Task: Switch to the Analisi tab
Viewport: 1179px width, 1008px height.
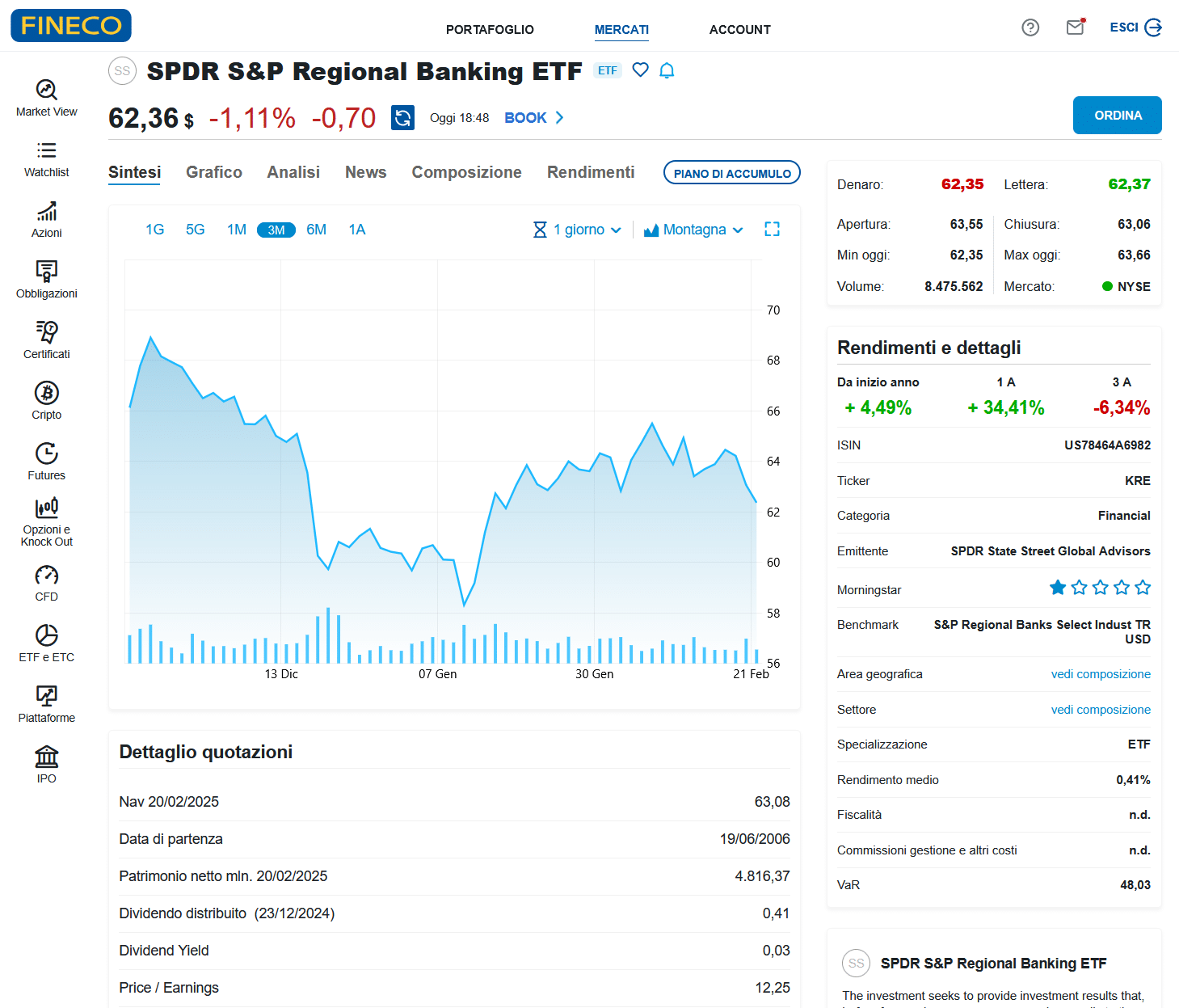Action: [x=293, y=172]
